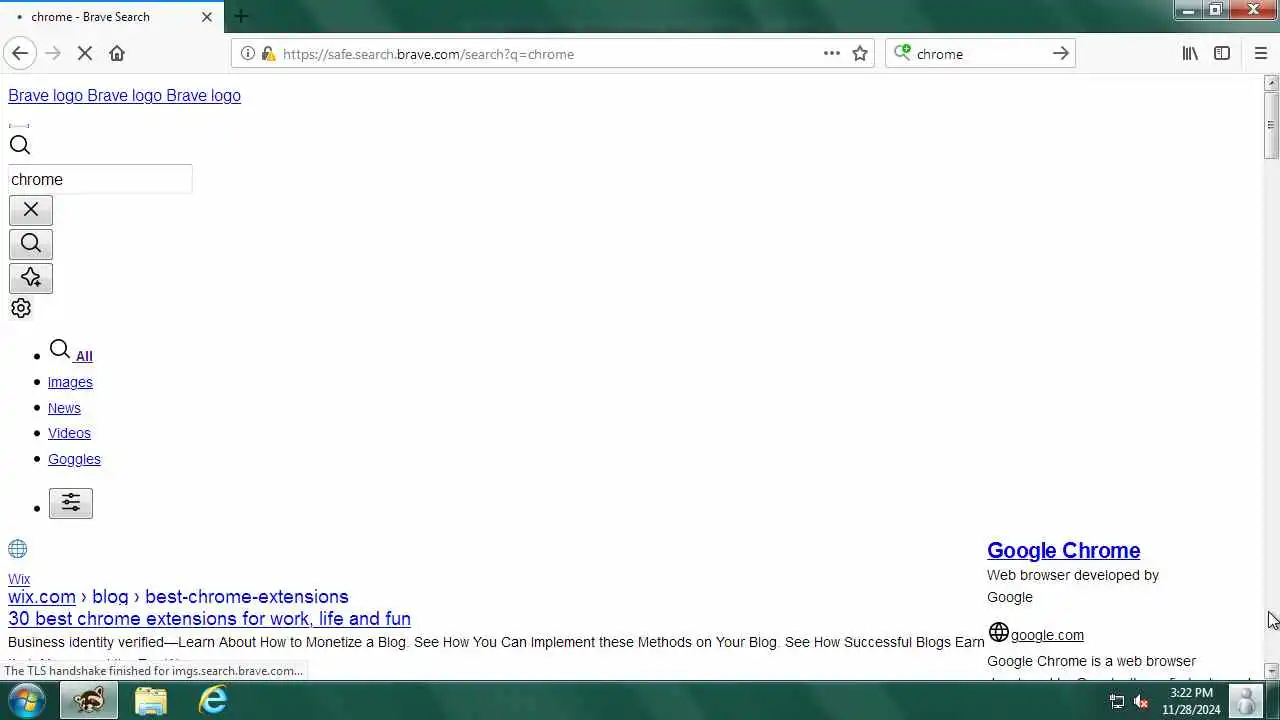This screenshot has height=720, width=1280.
Task: Open the Windows Start button
Action: [27, 700]
